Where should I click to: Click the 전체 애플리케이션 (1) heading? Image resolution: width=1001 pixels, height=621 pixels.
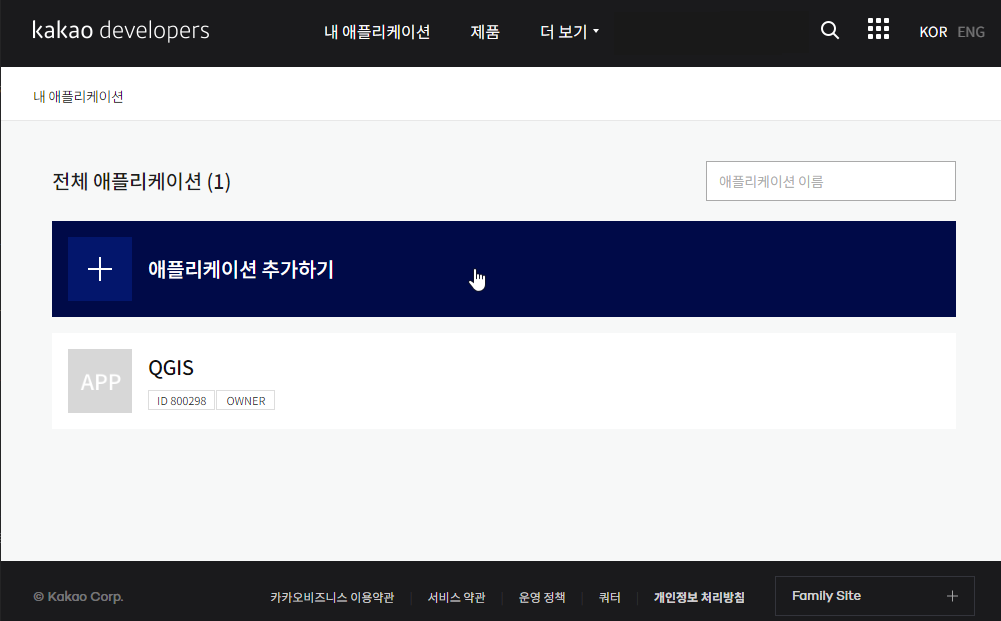pos(141,182)
